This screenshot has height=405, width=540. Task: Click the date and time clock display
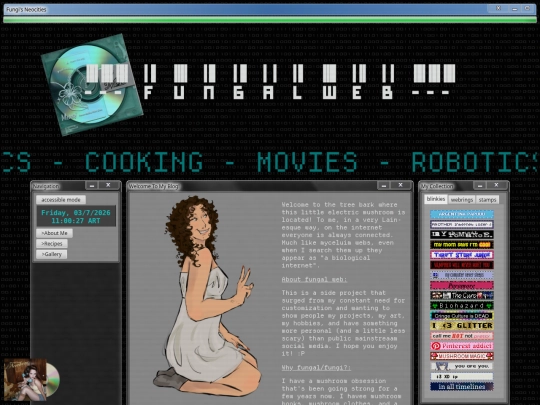pos(76,216)
